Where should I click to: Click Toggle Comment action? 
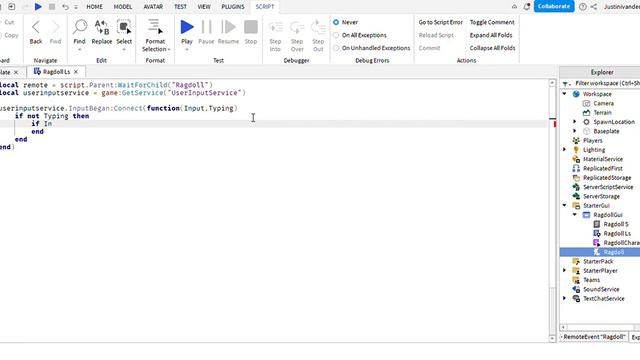(x=492, y=22)
